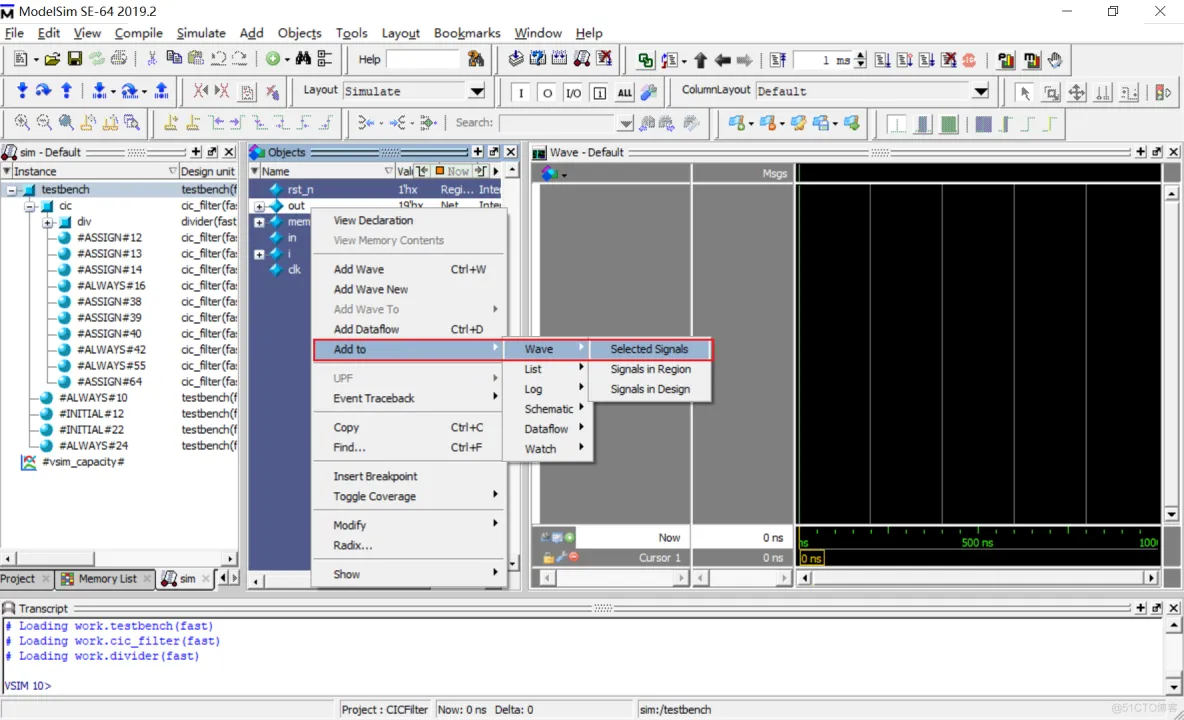Screen dimensions: 1184x720
Task: Choose Selected Signals from Wave submenu
Action: point(649,349)
